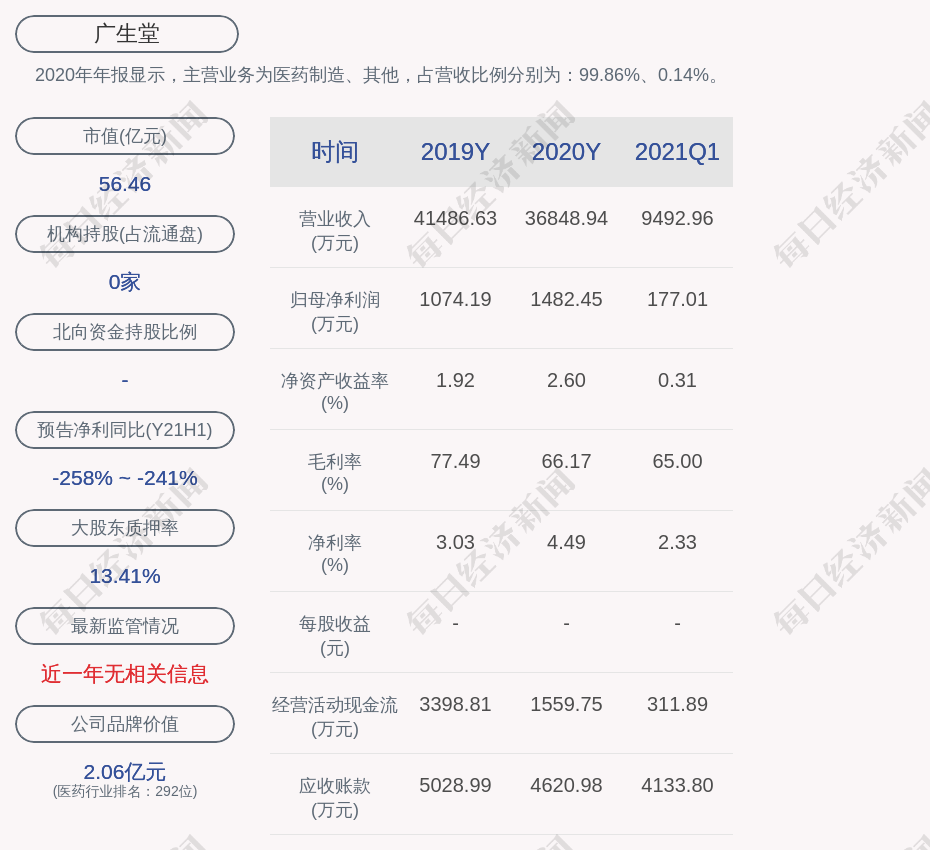Viewport: 930px width, 850px height.
Task: Select the cash flow cell 1559.75
Action: 566,704
